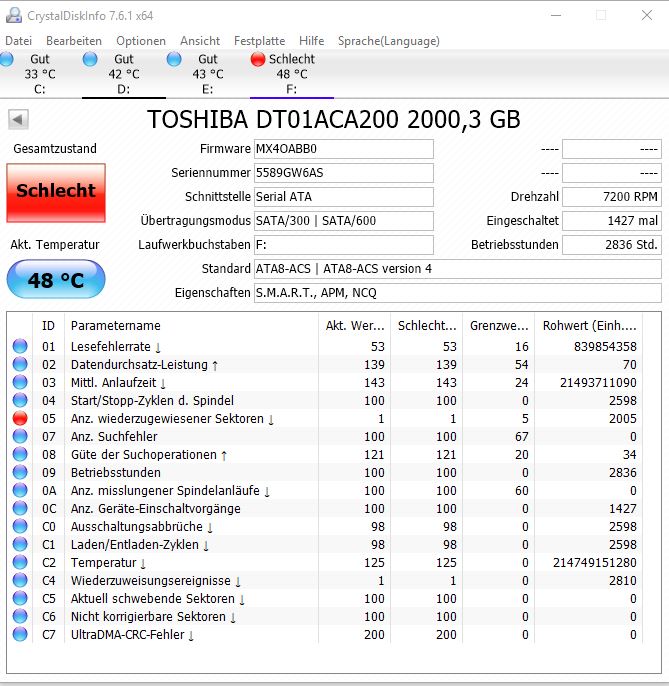Select the UltraDMA-CRC-Fehler row
Screen dimensions: 669x686
pyautogui.click(x=325, y=634)
